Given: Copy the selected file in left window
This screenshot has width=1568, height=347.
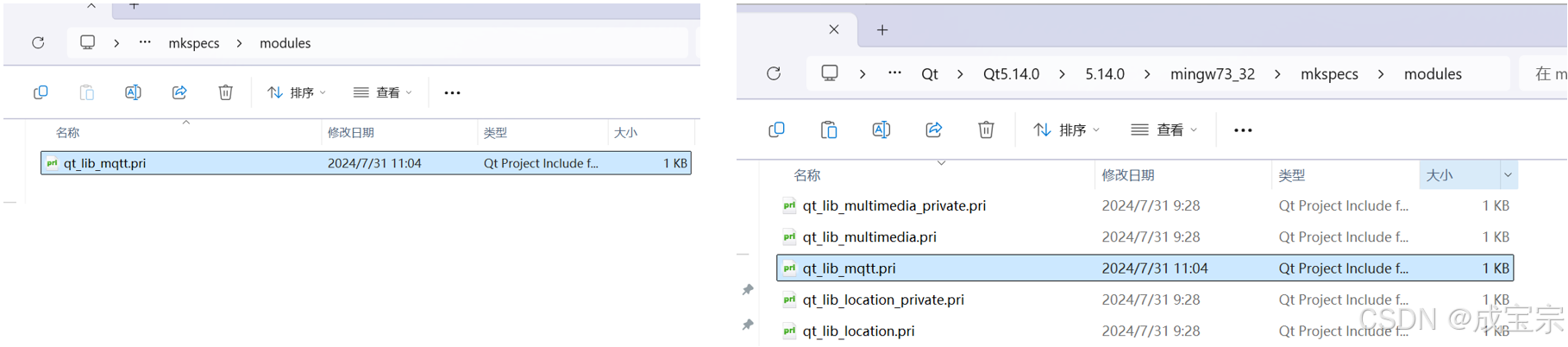Looking at the screenshot, I should pos(41,92).
